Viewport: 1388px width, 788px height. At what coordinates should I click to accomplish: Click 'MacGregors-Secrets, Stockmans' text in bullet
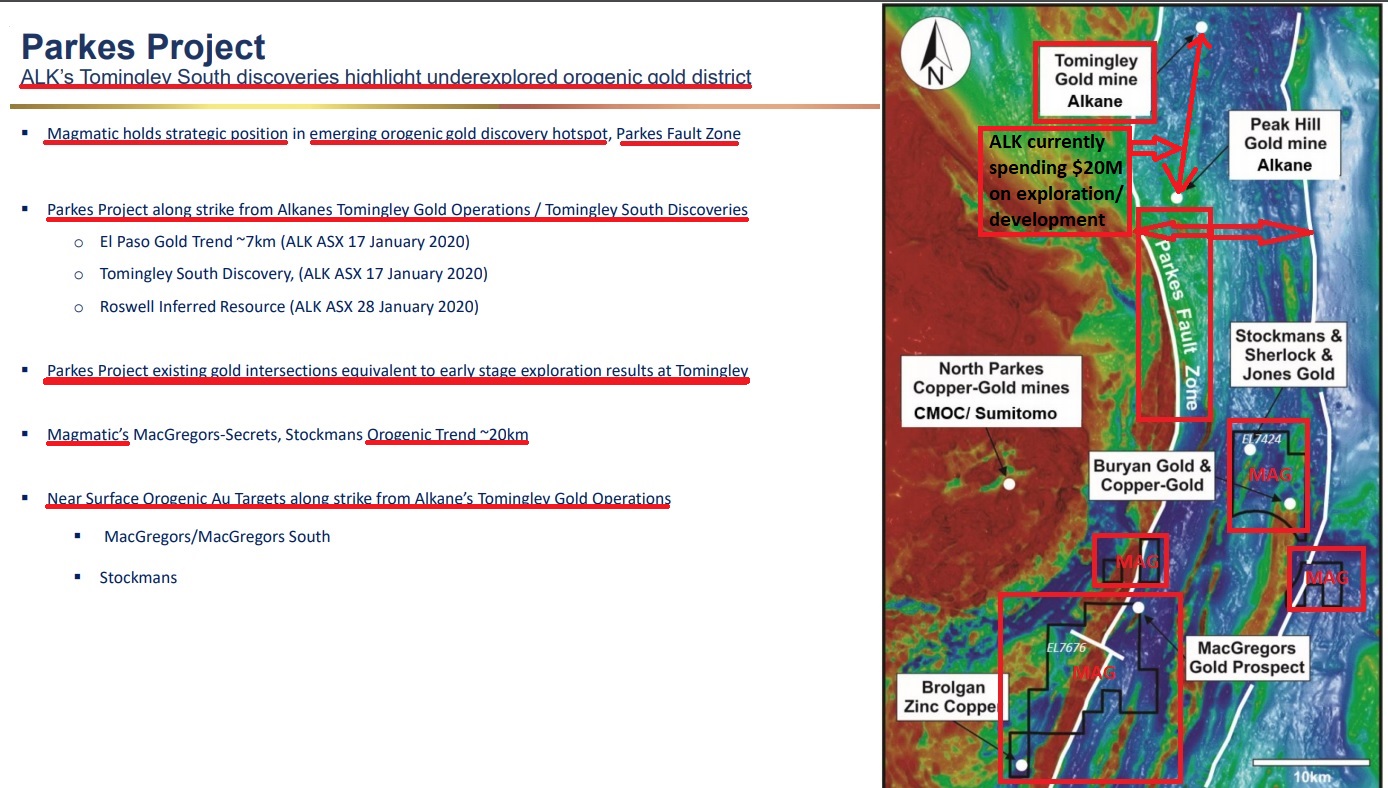248,435
